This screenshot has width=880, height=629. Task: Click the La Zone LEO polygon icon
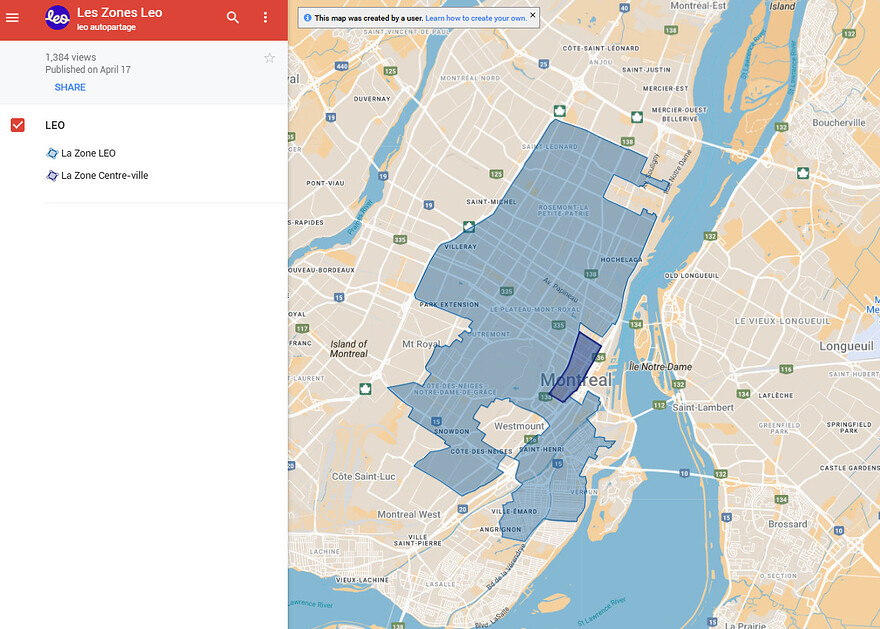tap(52, 153)
